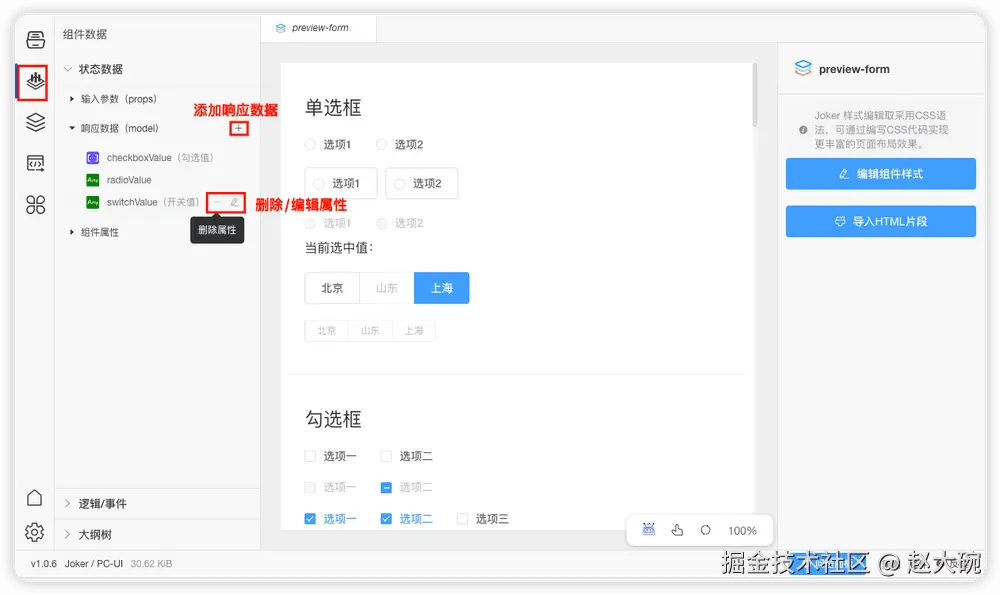Open the layers panel in left sidebar
This screenshot has width=1000, height=595.
point(35,123)
